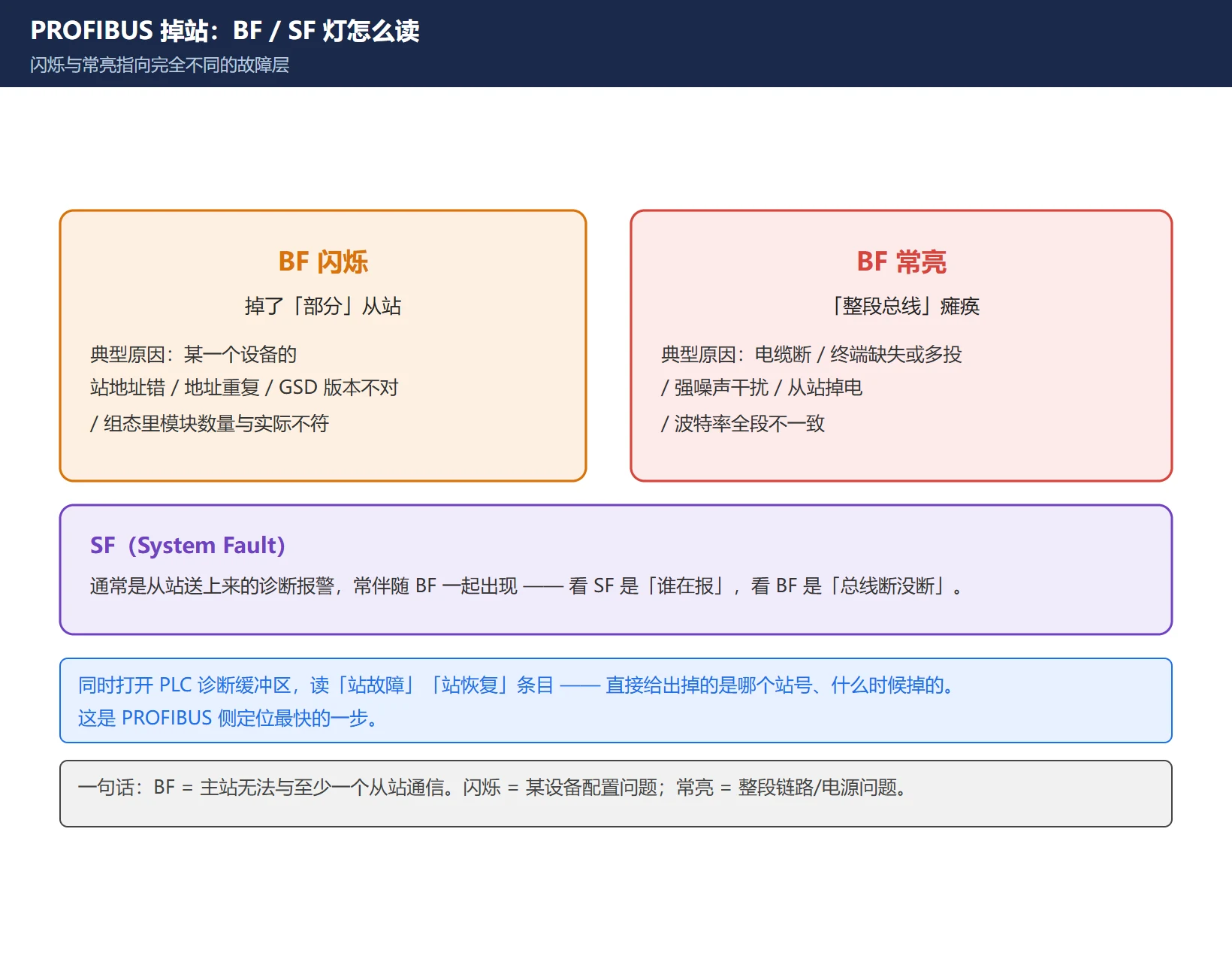Click the title 'PROFIBUS 掉站：BF / SF 灯怎么读'
This screenshot has height=962, width=1232.
point(225,31)
